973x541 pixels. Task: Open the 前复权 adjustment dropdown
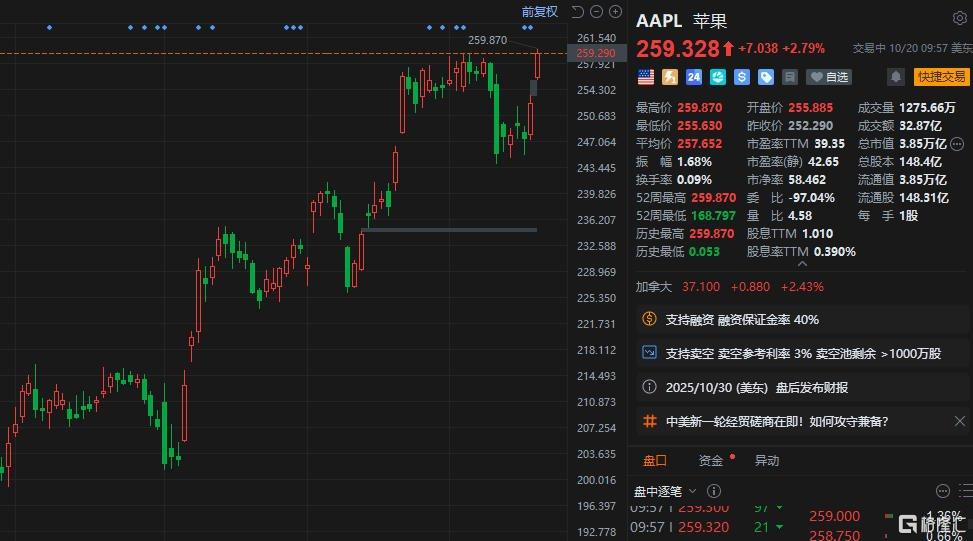540,12
